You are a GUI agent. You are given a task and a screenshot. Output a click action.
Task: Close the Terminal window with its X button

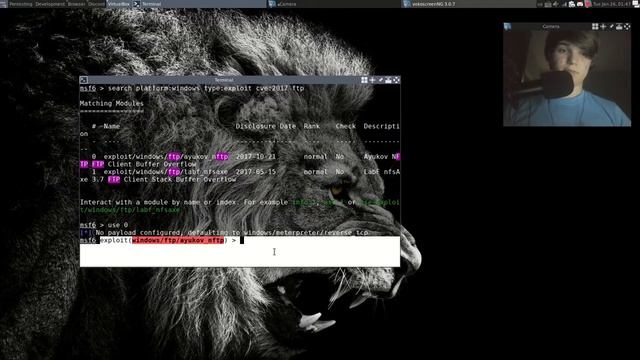click(396, 80)
